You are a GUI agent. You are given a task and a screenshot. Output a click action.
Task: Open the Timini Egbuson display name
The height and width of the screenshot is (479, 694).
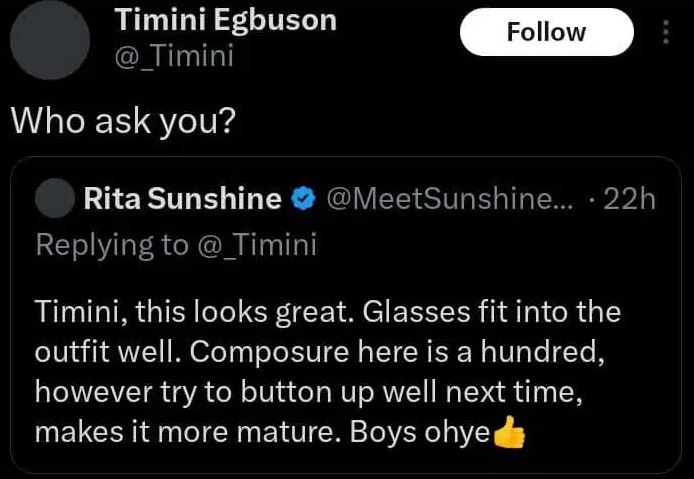point(226,20)
